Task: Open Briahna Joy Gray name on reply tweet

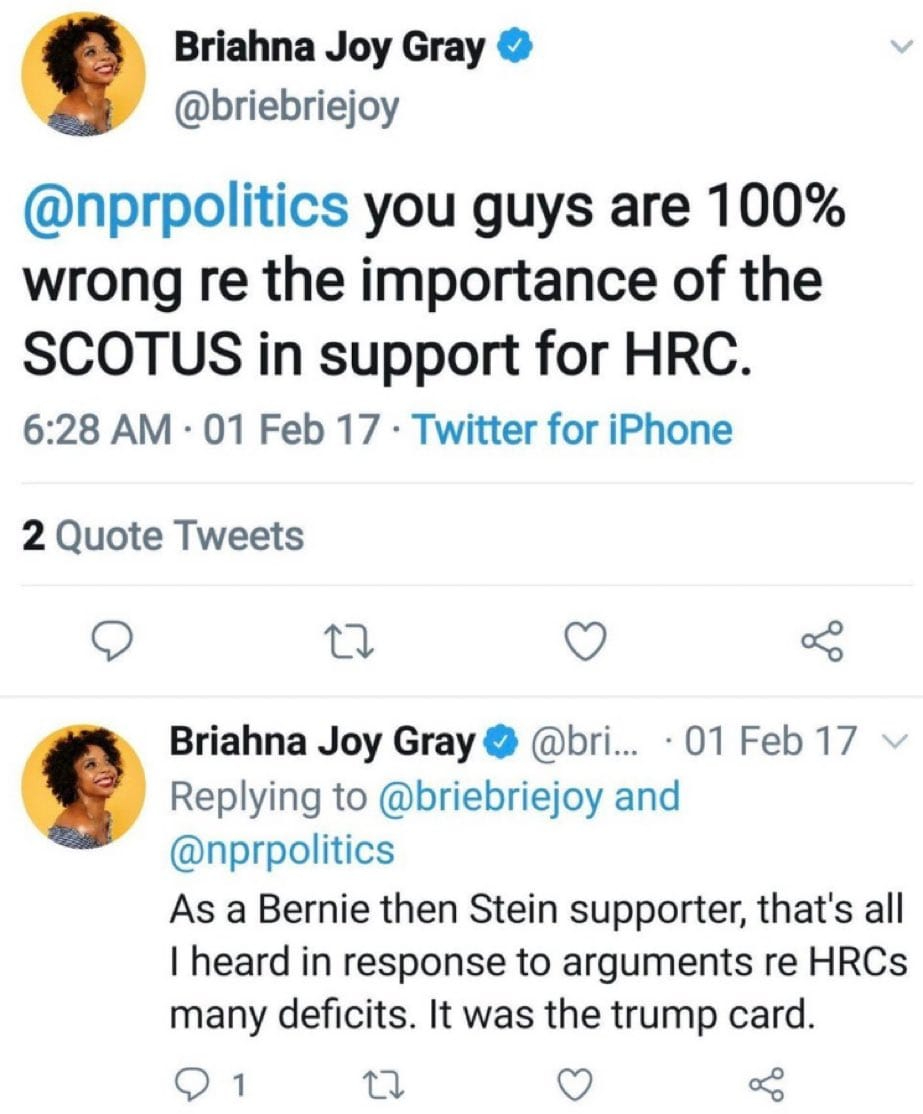Action: [322, 742]
